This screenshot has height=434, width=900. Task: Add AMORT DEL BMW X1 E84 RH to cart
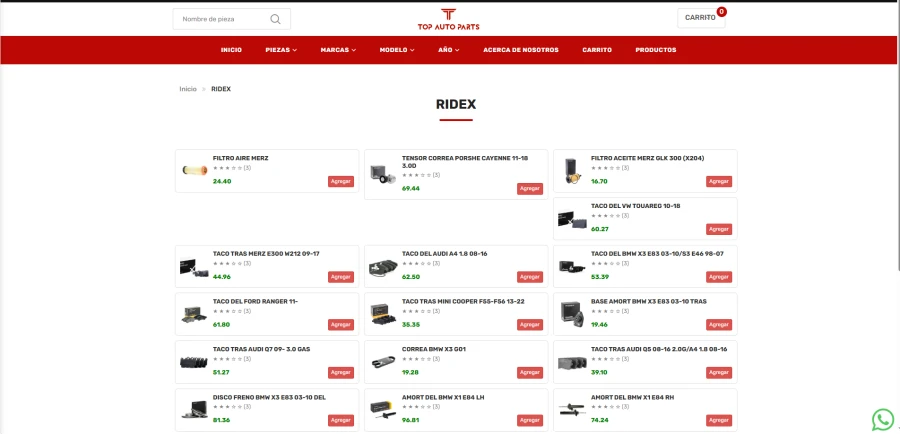click(719, 420)
